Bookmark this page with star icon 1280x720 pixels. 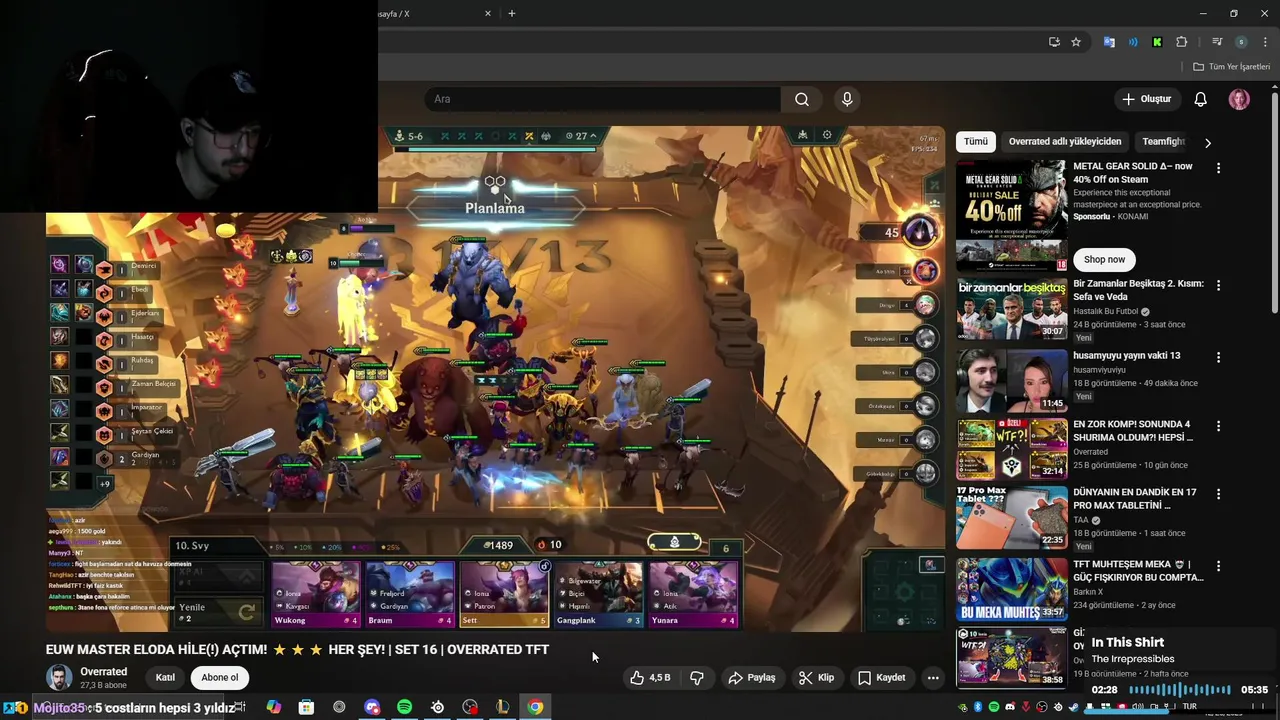[x=1076, y=42]
